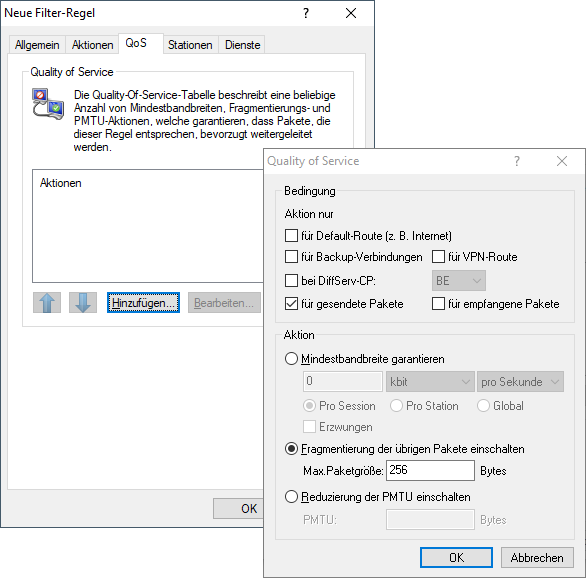
Task: Expand the kbit unit dropdown
Action: (430, 381)
